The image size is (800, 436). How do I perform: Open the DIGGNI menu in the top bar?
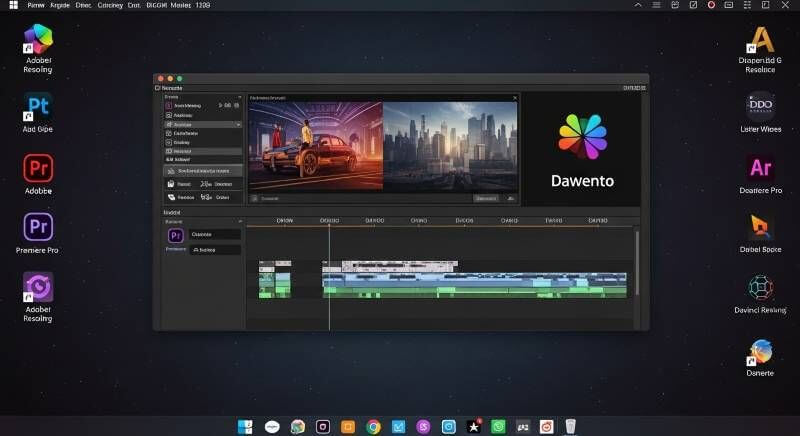coord(157,5)
